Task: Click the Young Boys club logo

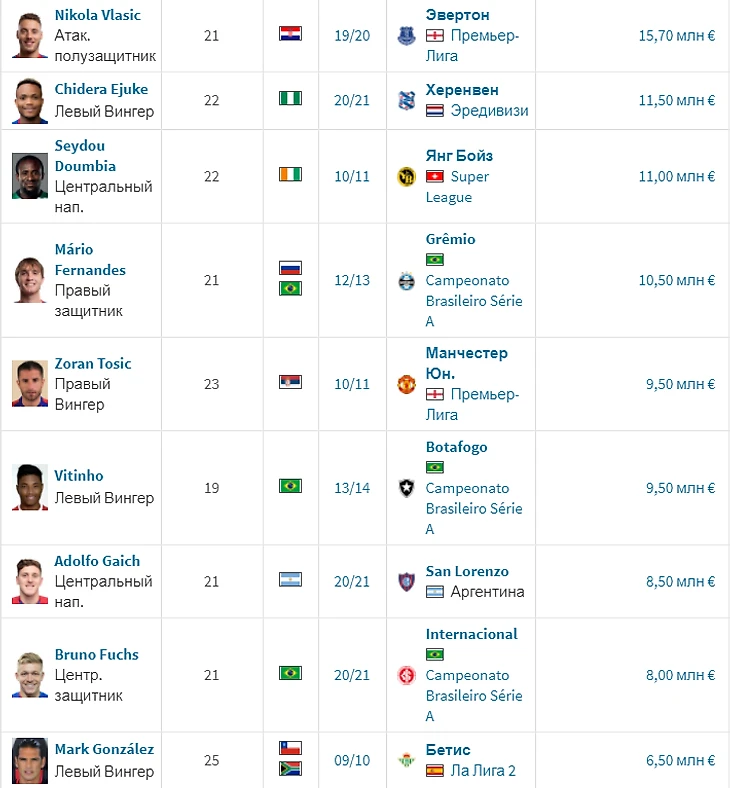Action: pyautogui.click(x=405, y=177)
